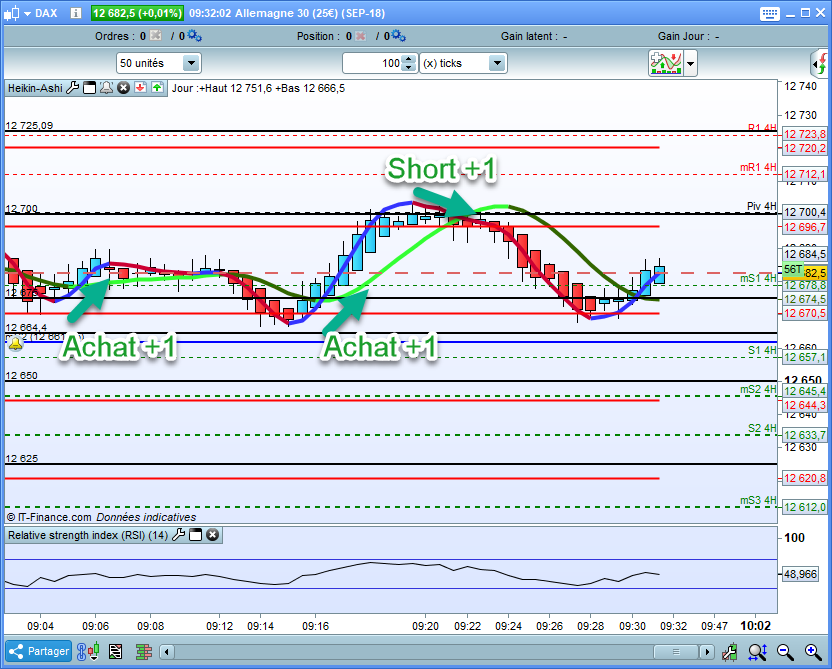Open the 50 unités timeframe dropdown

click(x=158, y=63)
